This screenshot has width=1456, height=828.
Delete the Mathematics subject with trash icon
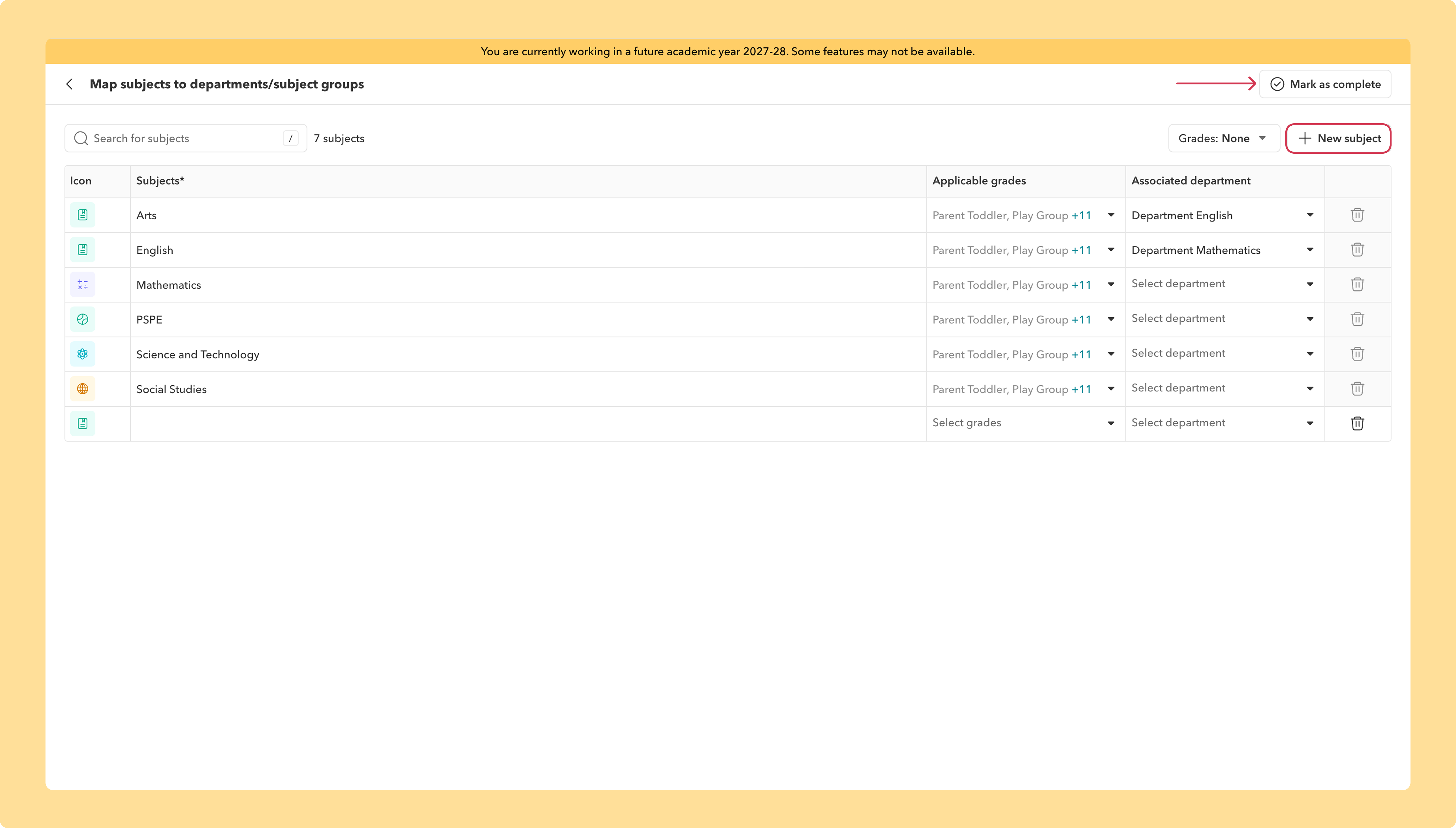(x=1357, y=284)
